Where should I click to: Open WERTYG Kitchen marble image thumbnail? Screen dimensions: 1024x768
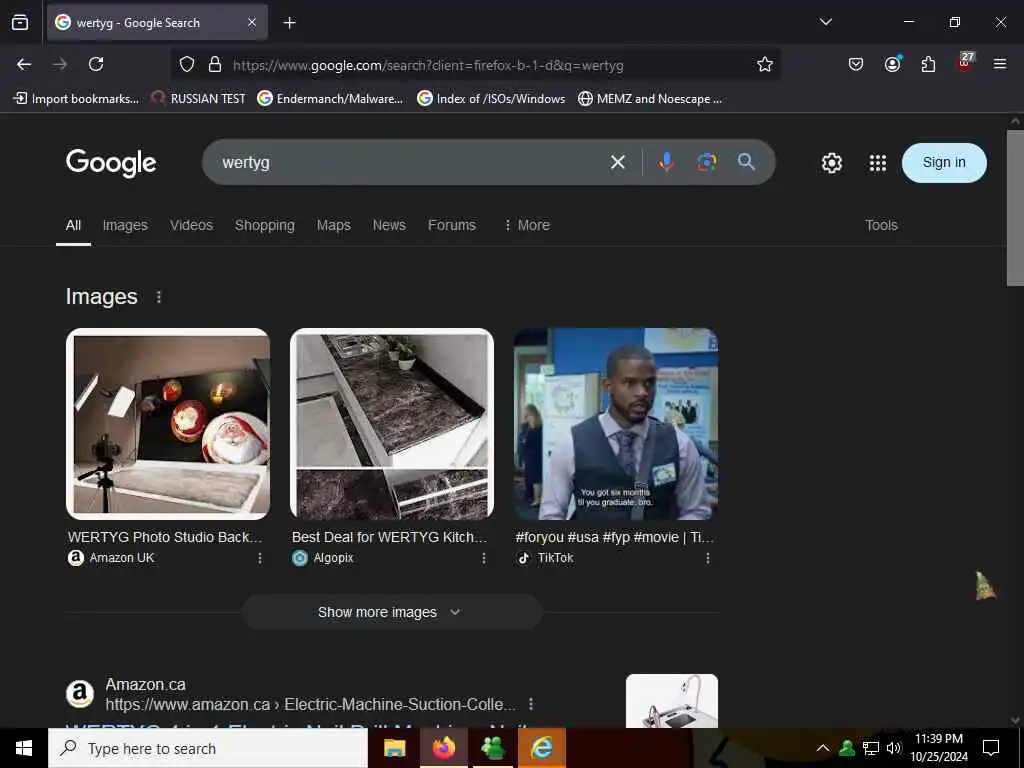tap(392, 424)
